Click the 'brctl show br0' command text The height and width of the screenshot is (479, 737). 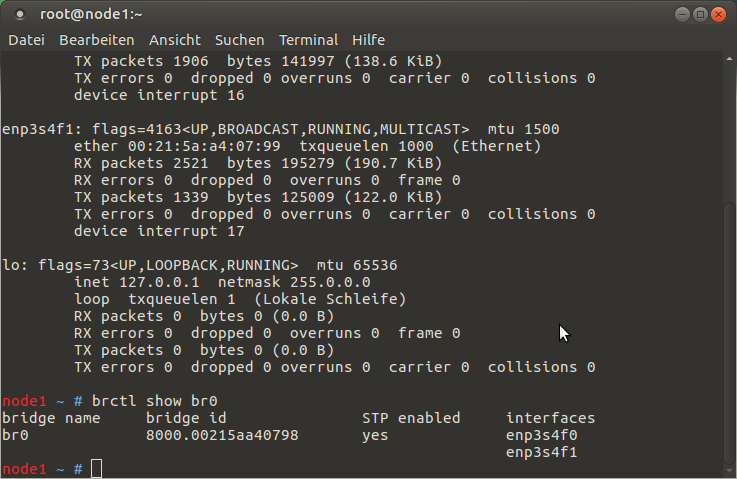pos(155,401)
